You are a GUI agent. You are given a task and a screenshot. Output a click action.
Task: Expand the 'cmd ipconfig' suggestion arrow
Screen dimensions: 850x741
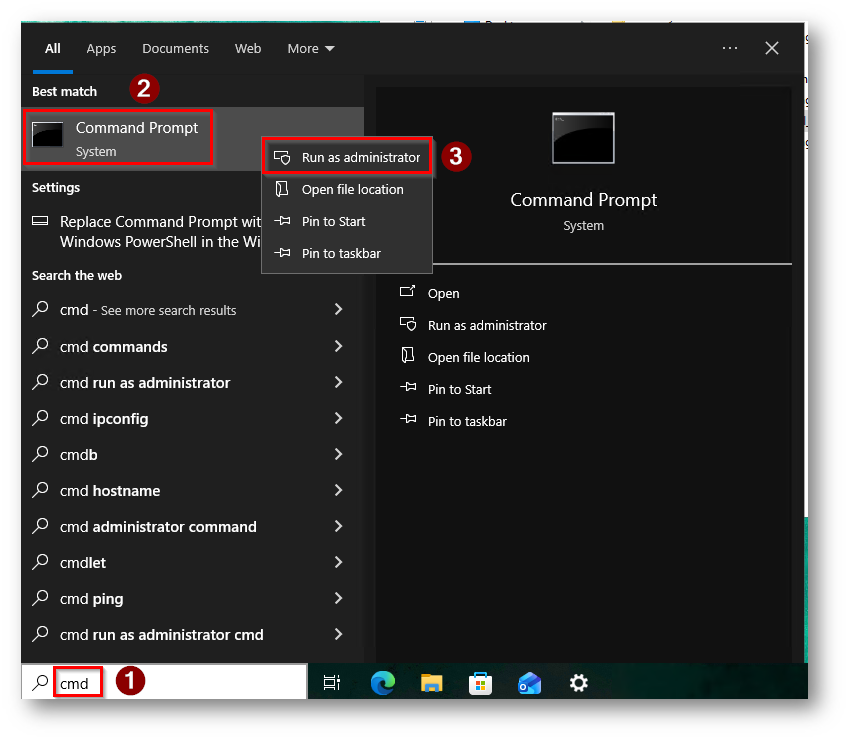tap(338, 419)
